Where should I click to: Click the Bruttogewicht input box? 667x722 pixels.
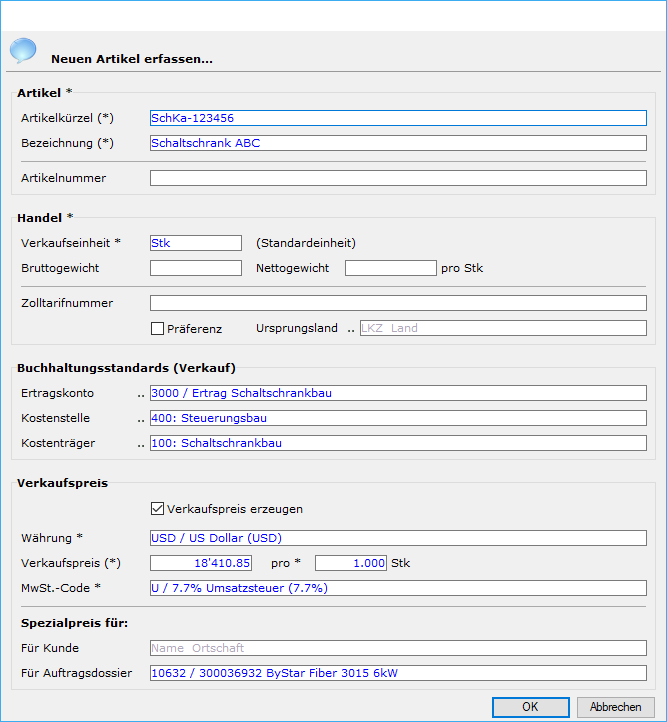tap(195, 268)
